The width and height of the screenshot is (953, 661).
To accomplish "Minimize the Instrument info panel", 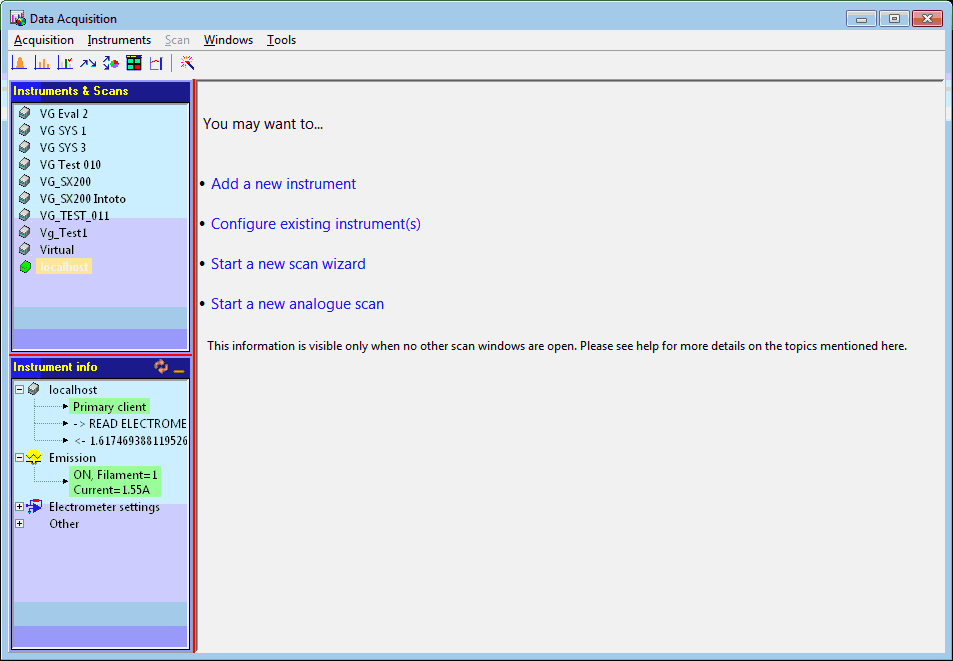I will click(179, 368).
